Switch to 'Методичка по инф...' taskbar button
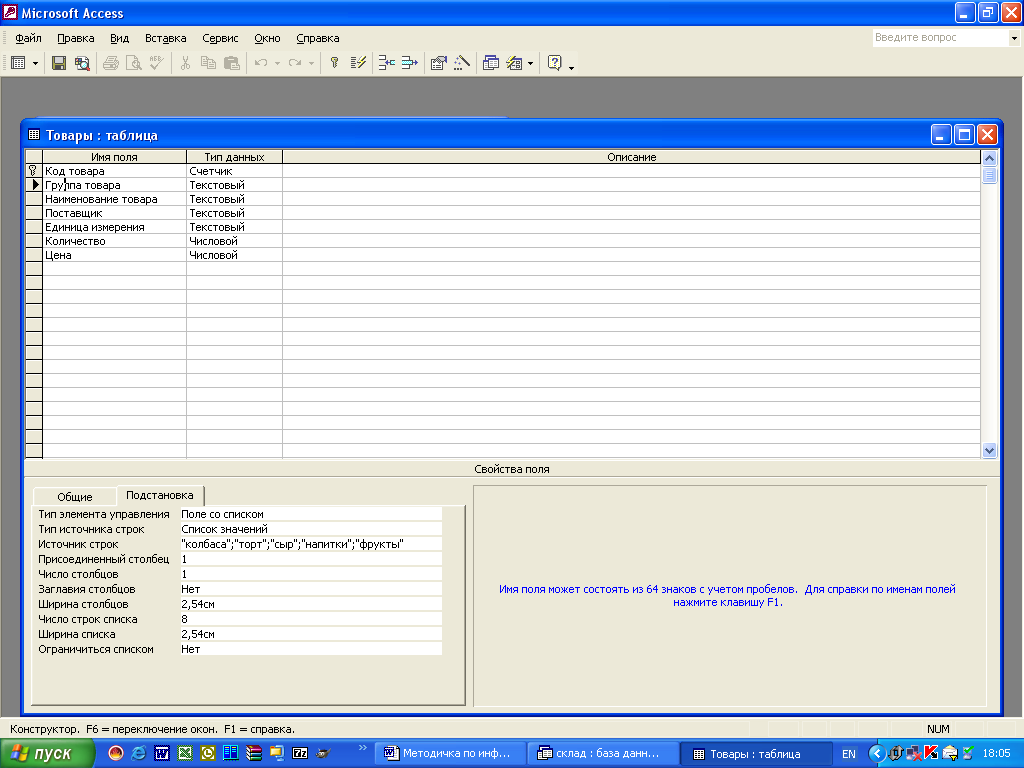This screenshot has height=768, width=1024. click(452, 754)
